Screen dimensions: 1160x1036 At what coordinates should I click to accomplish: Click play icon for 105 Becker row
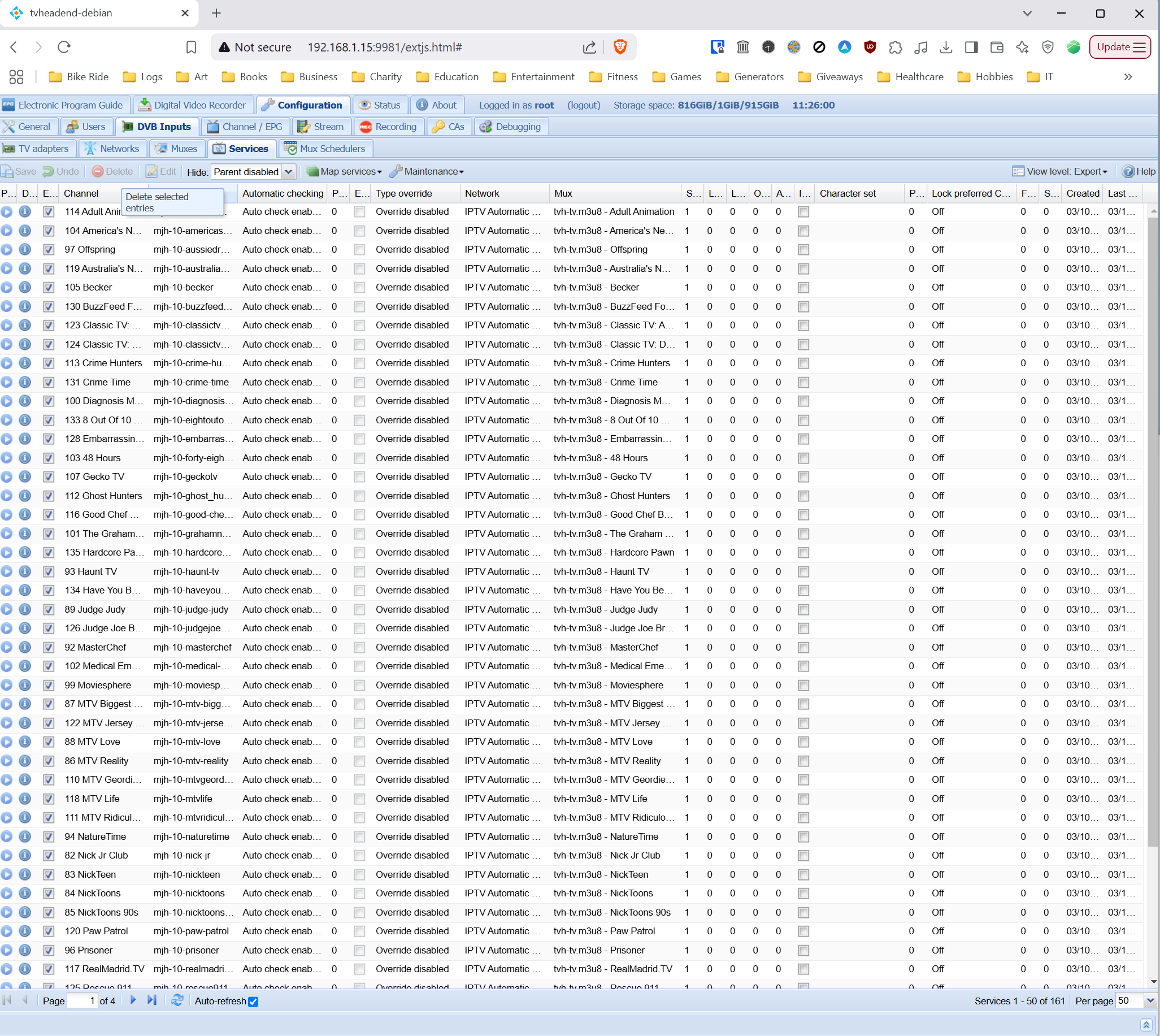pyautogui.click(x=6, y=288)
